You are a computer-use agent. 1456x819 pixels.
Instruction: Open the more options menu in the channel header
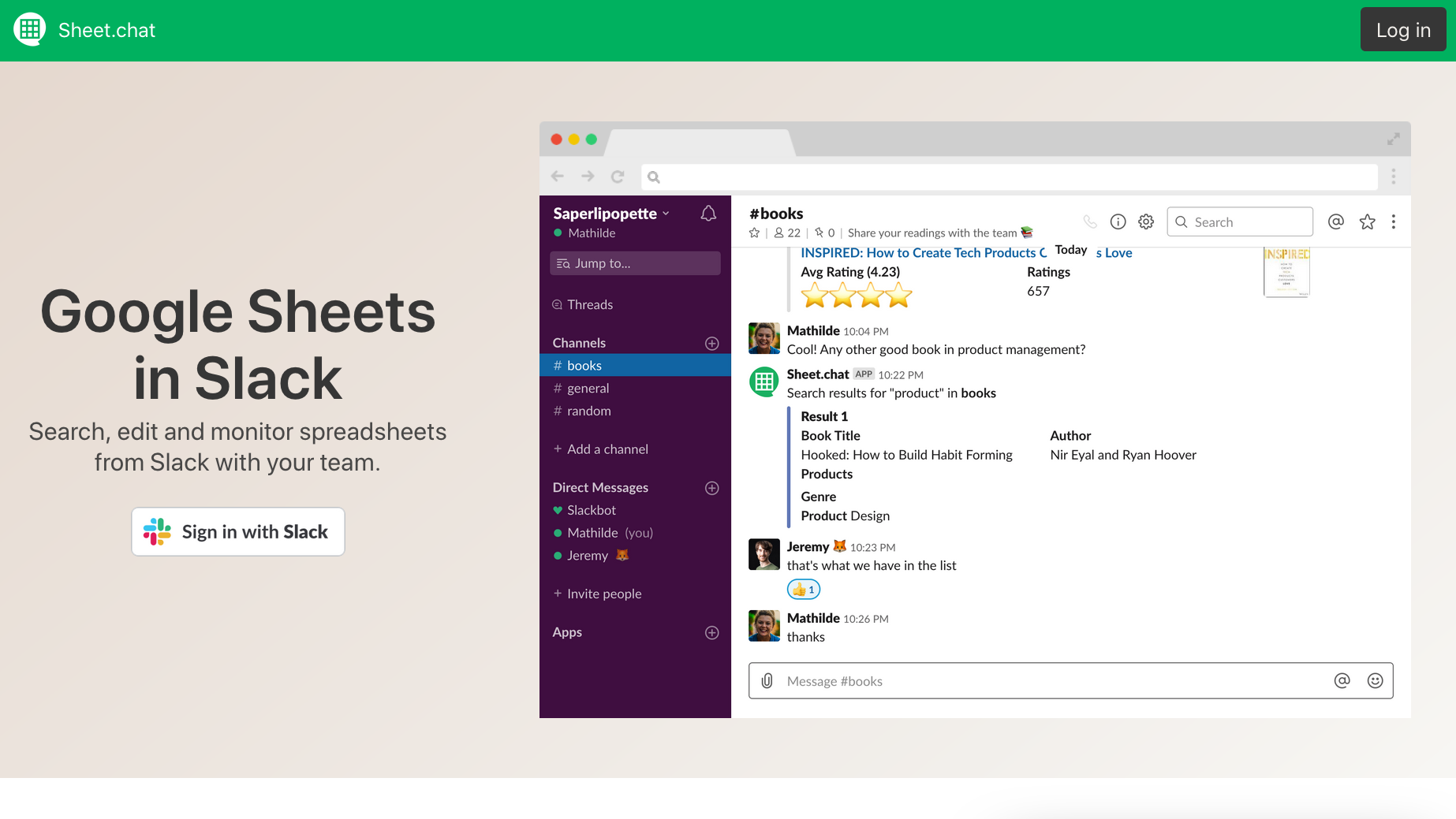click(x=1394, y=222)
